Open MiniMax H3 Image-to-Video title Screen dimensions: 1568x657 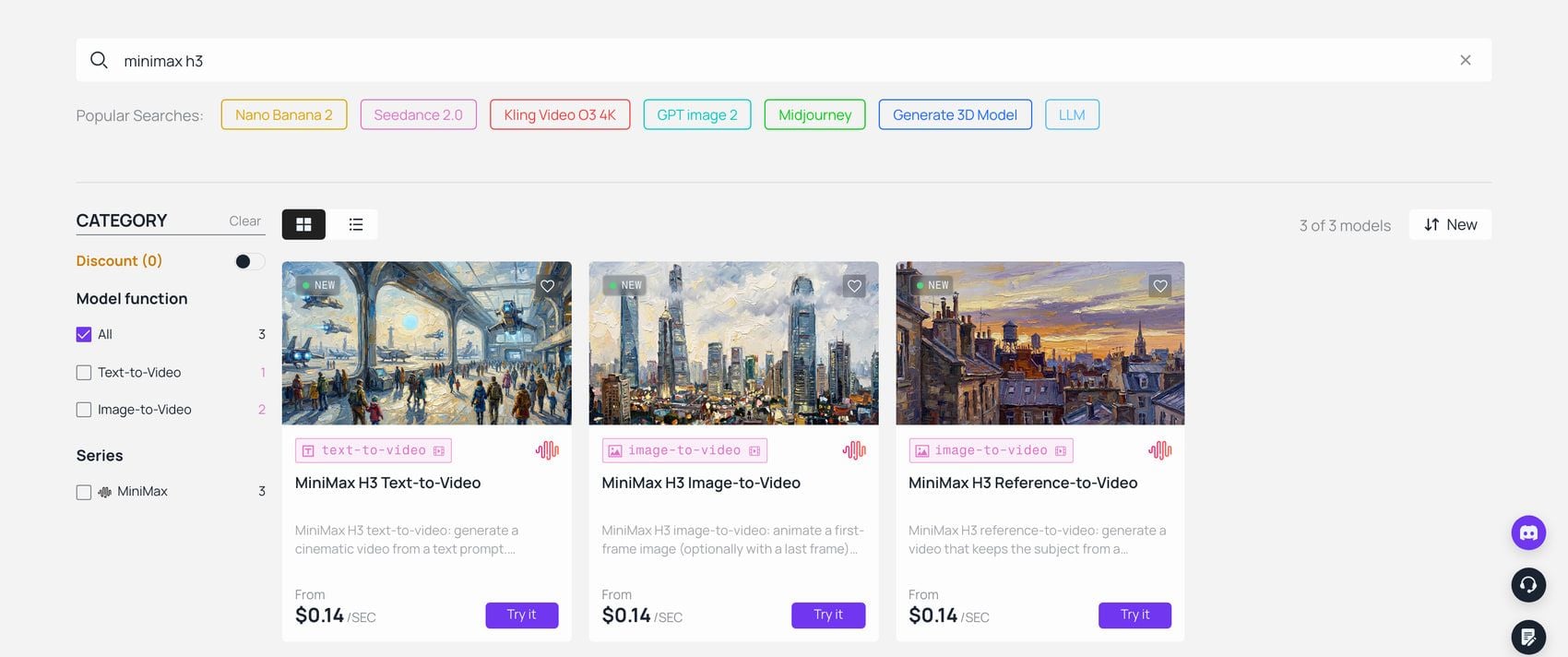tap(701, 483)
